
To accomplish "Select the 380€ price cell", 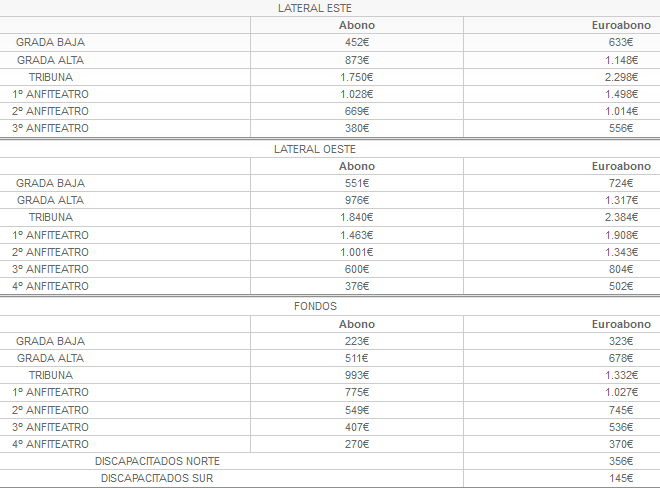I will pos(357,128).
